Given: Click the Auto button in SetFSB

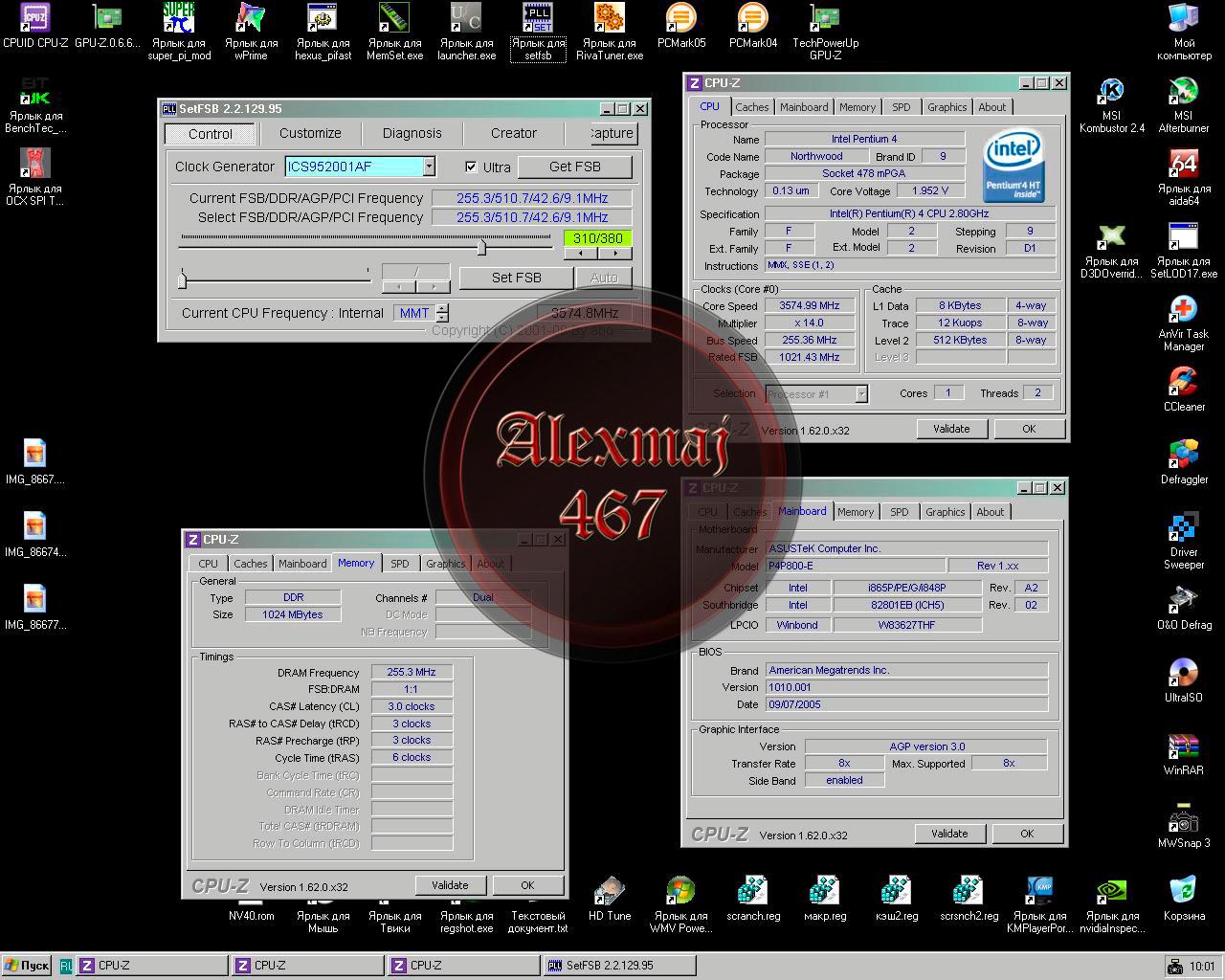Looking at the screenshot, I should pos(604,278).
